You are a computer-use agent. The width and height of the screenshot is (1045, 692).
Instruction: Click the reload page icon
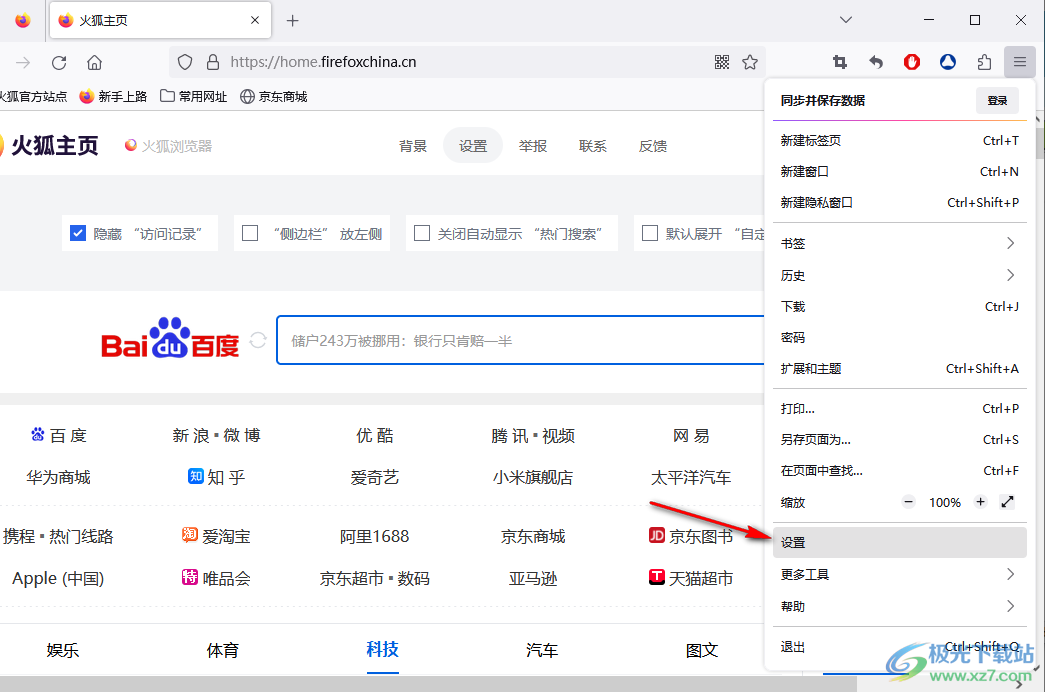coord(59,63)
